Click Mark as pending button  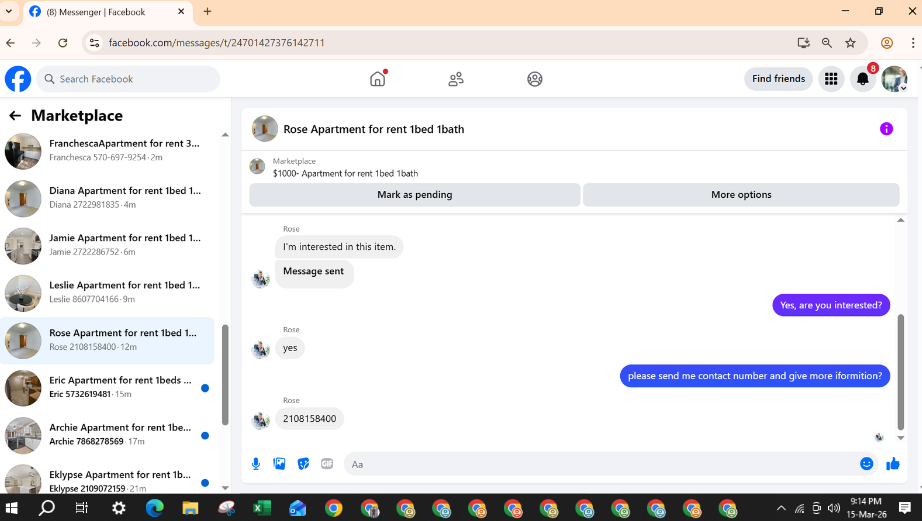(x=415, y=195)
